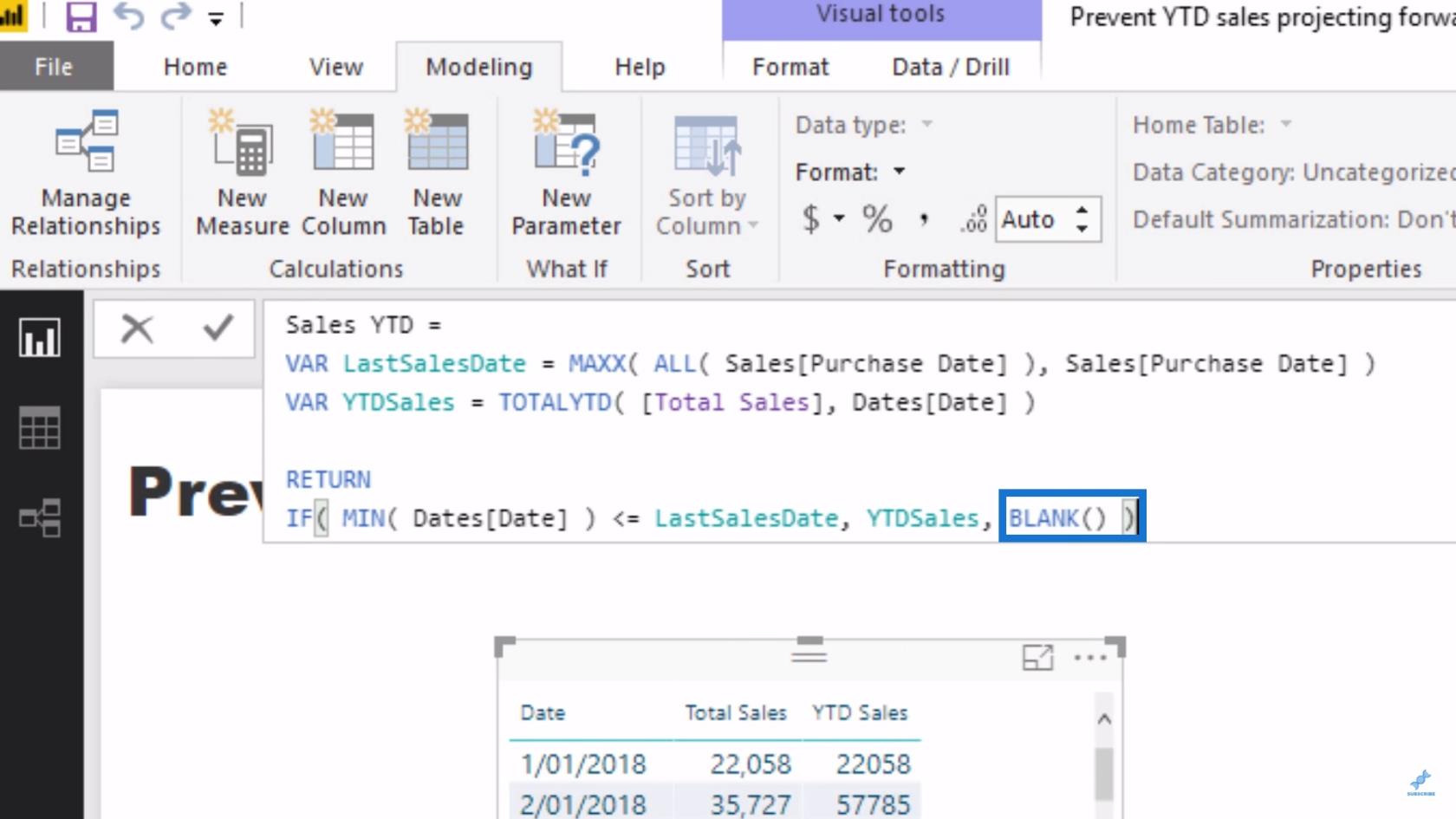Click the 57785 YTD Sales value

[x=873, y=804]
